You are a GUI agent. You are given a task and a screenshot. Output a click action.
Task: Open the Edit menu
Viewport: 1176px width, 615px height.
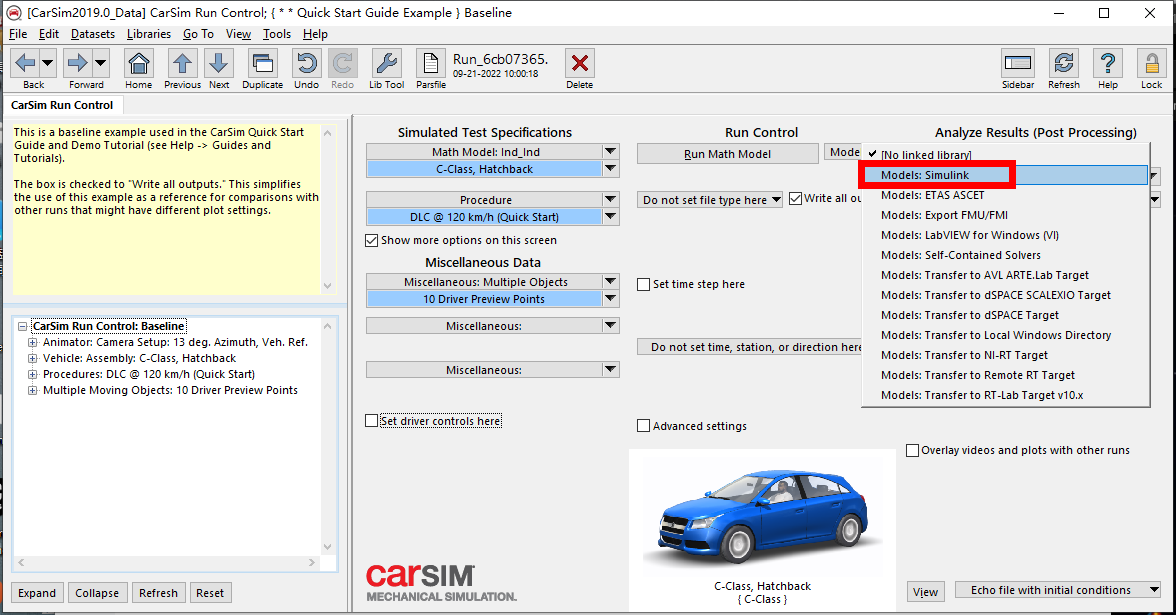(x=49, y=34)
